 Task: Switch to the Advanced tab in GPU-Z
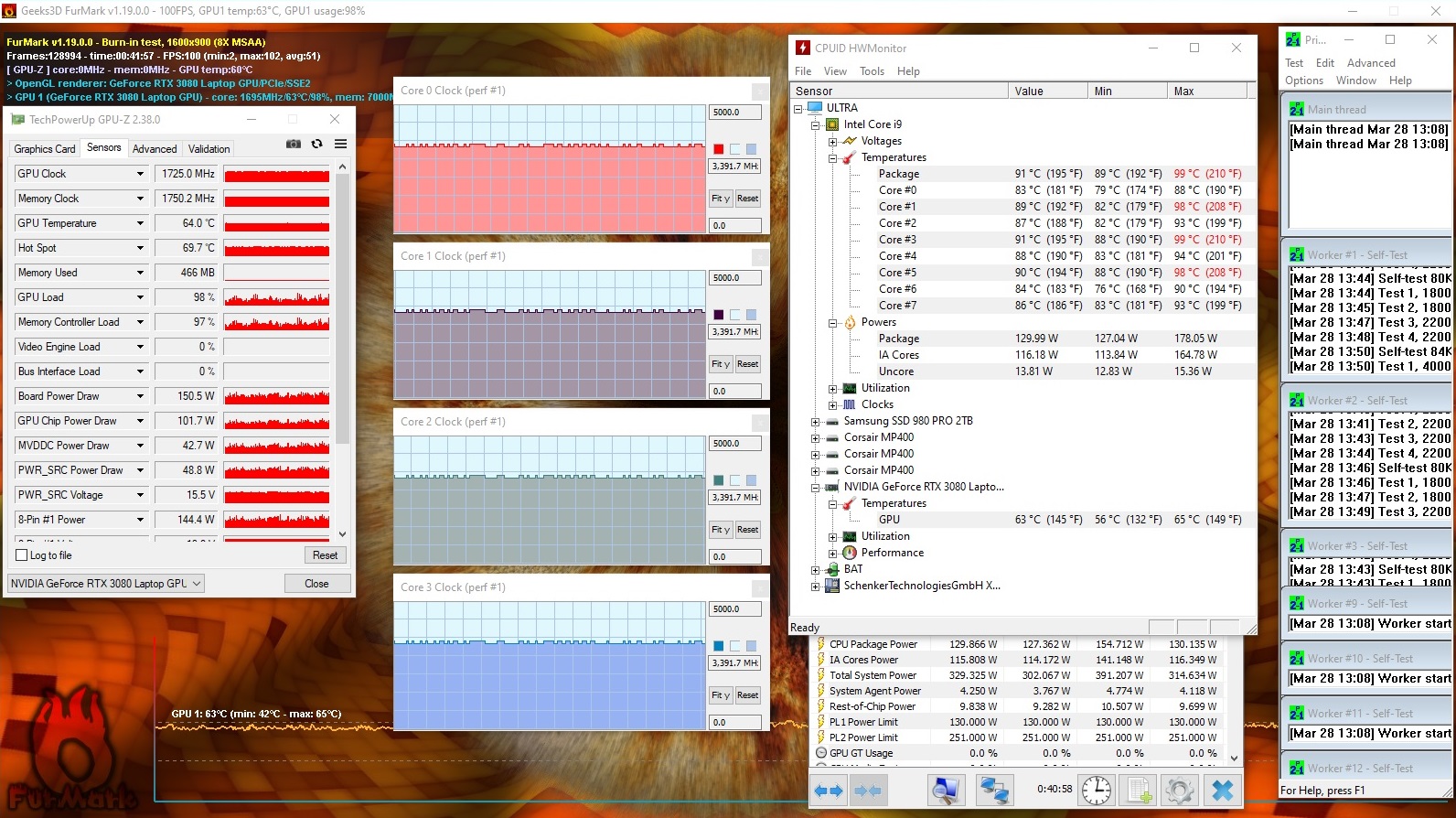tap(155, 149)
